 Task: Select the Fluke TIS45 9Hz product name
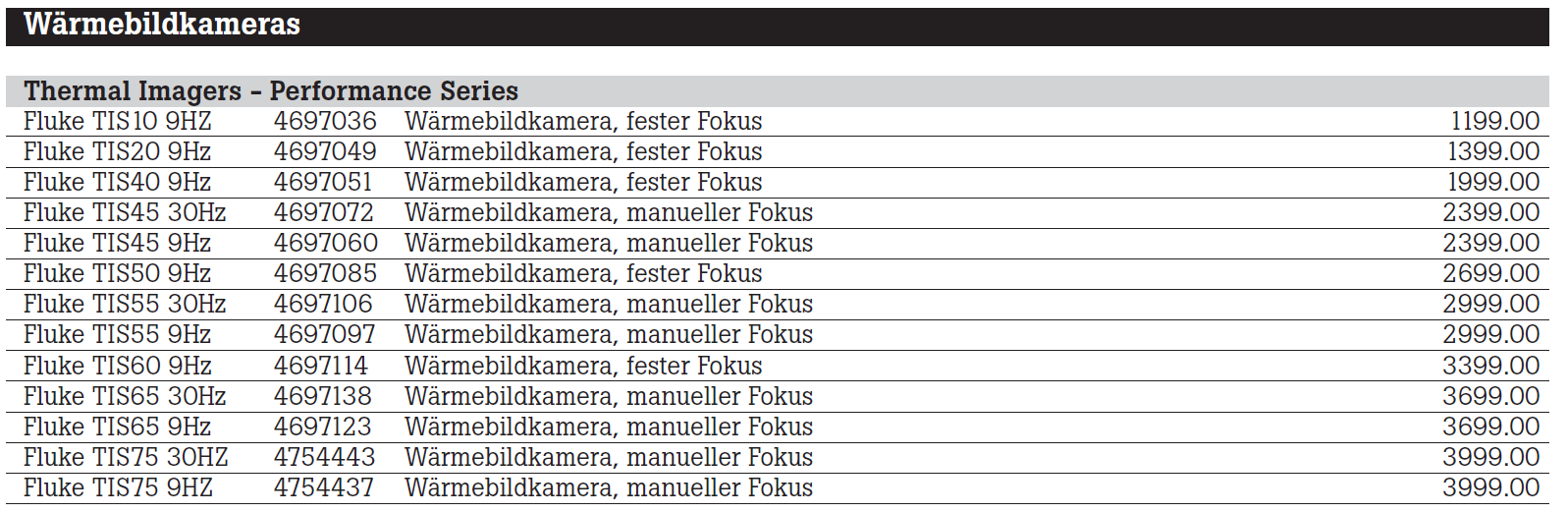pos(118,244)
